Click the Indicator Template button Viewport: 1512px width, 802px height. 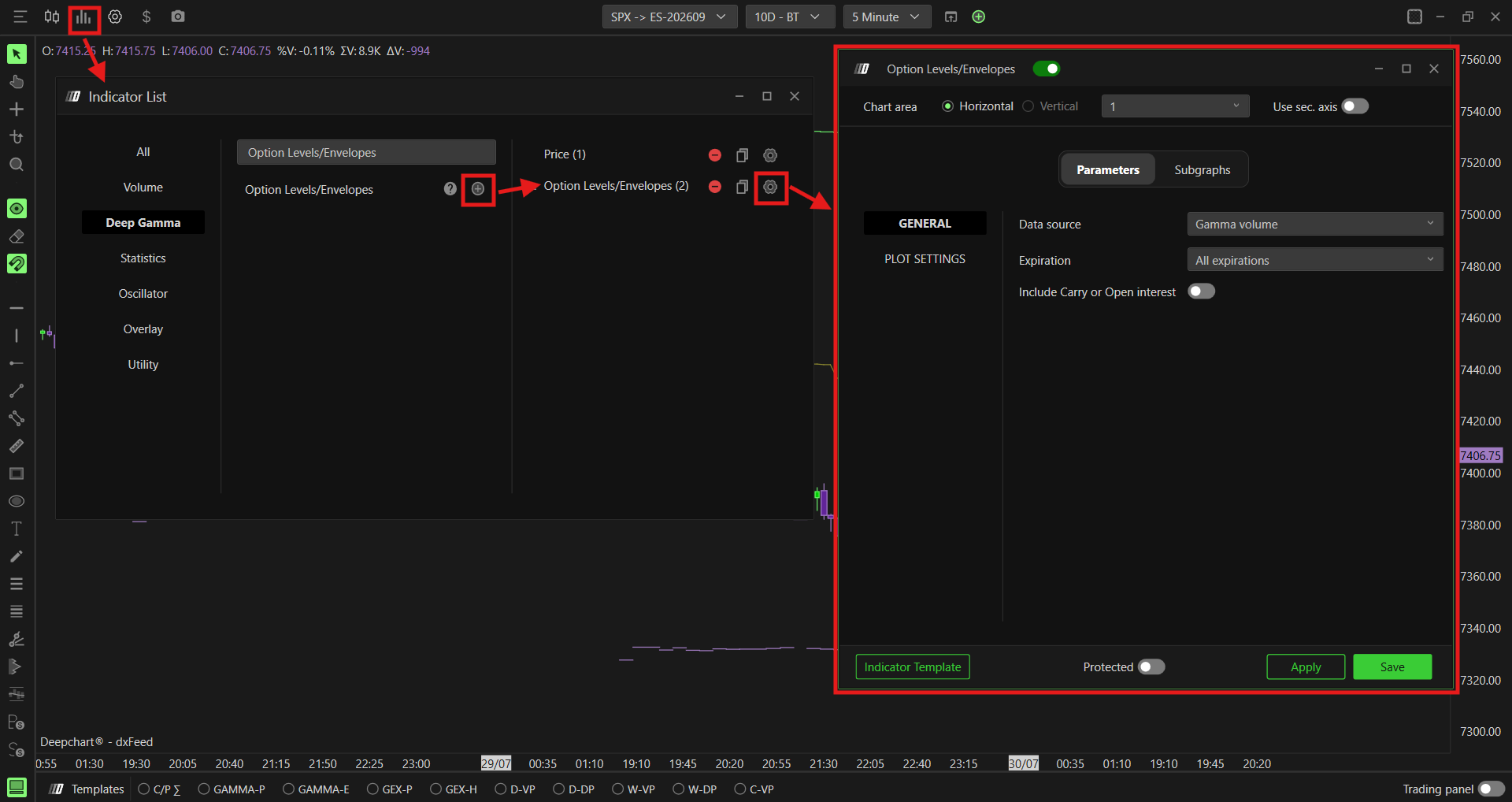(x=913, y=667)
